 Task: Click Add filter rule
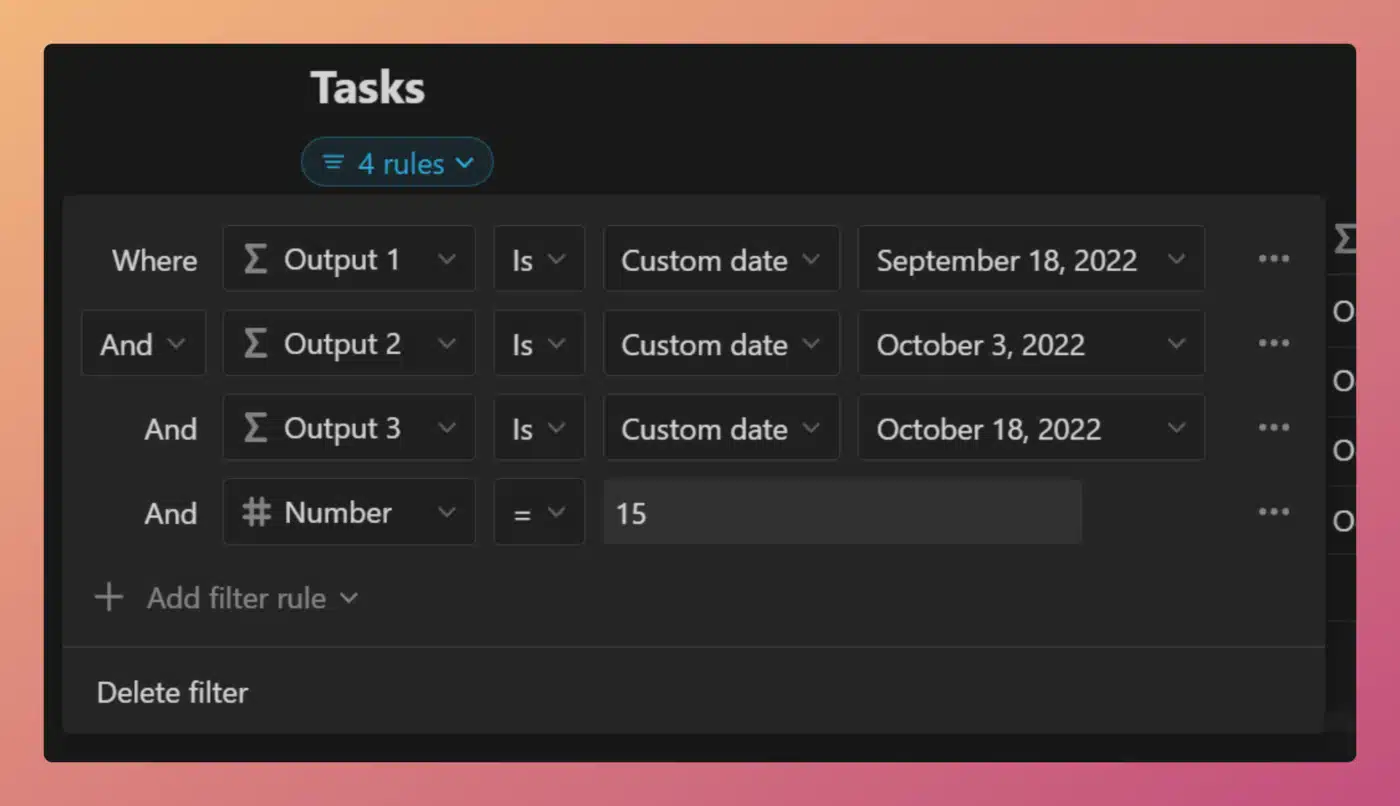click(x=236, y=598)
